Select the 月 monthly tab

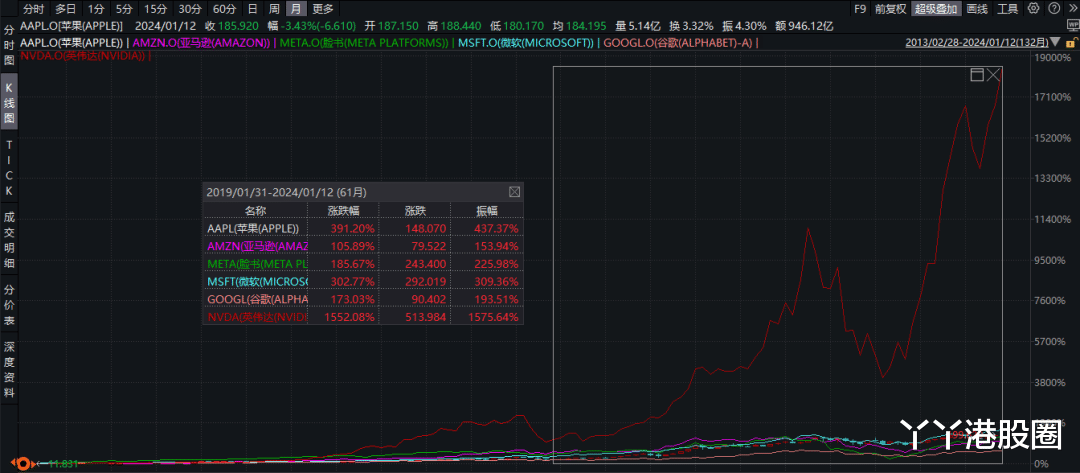point(295,9)
